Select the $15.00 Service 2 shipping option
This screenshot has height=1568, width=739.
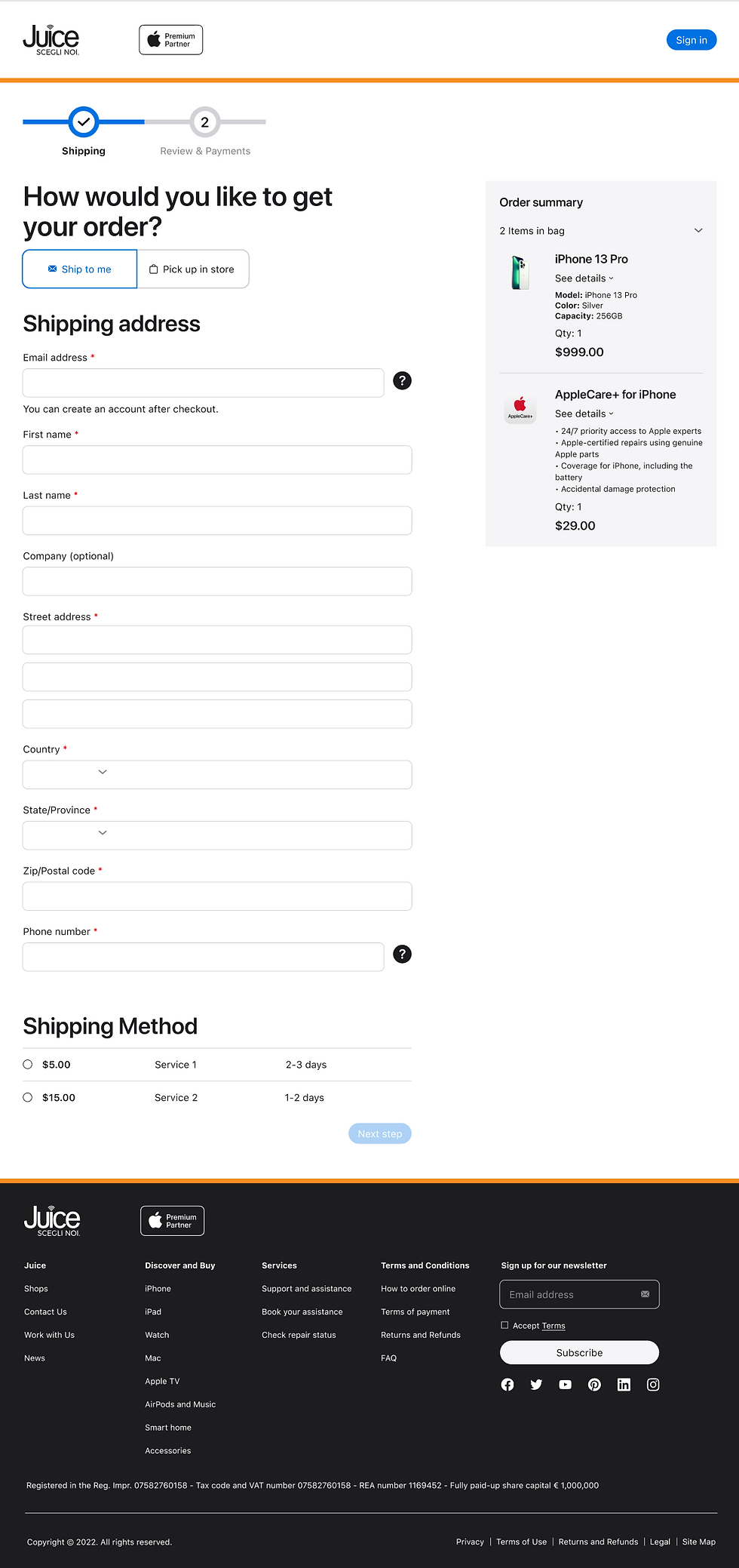[x=27, y=1096]
